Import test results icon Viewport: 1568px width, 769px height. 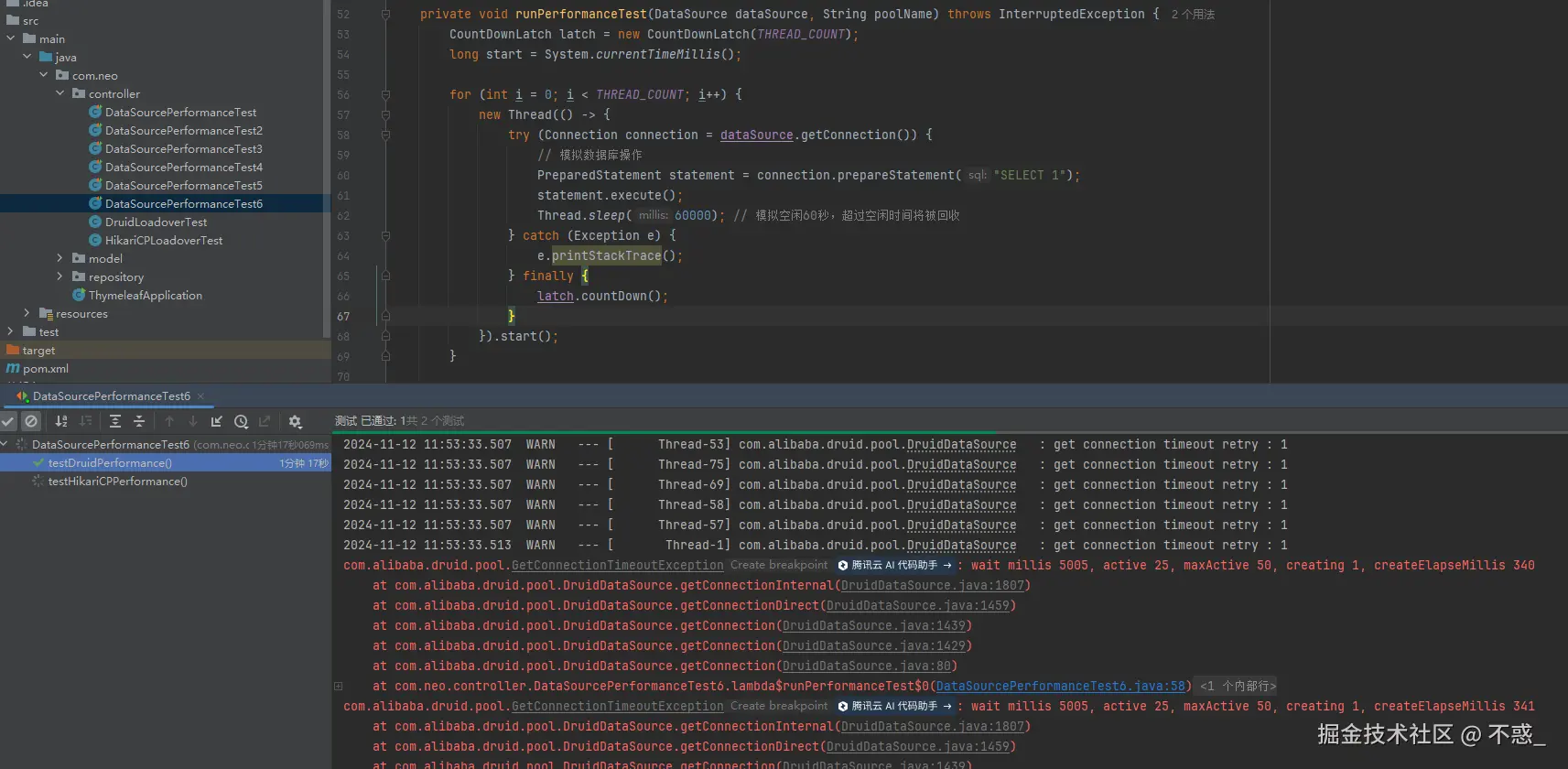[x=217, y=421]
